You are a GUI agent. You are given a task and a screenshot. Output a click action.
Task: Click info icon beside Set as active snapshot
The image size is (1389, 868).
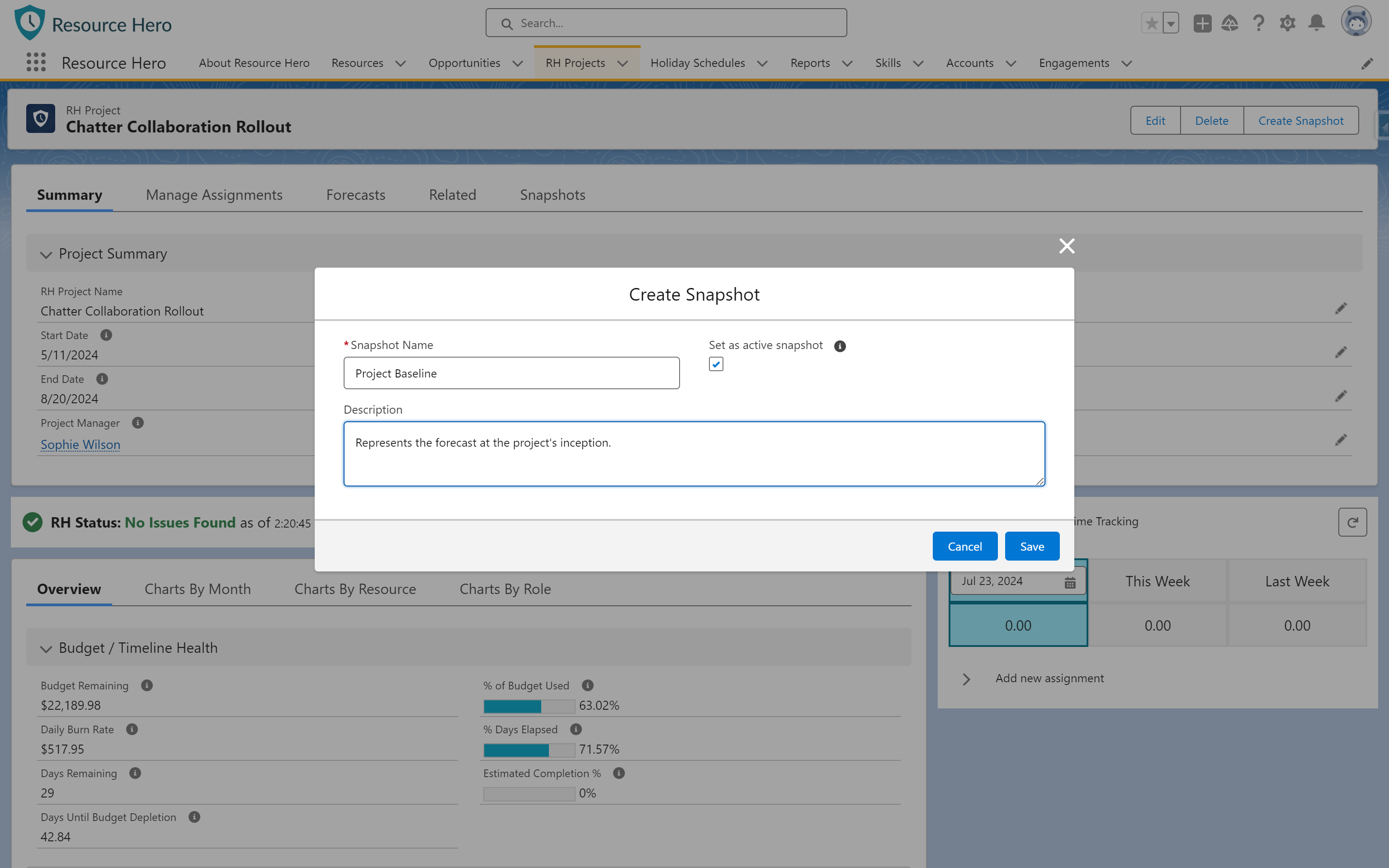click(840, 346)
